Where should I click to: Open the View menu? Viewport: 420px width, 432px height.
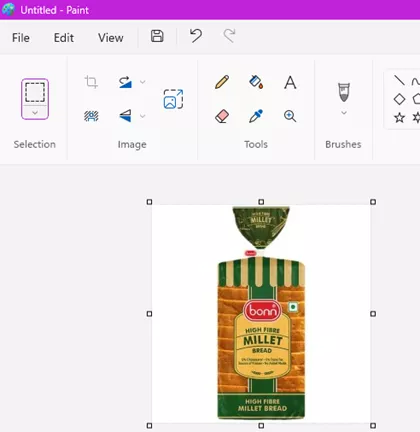coord(111,38)
